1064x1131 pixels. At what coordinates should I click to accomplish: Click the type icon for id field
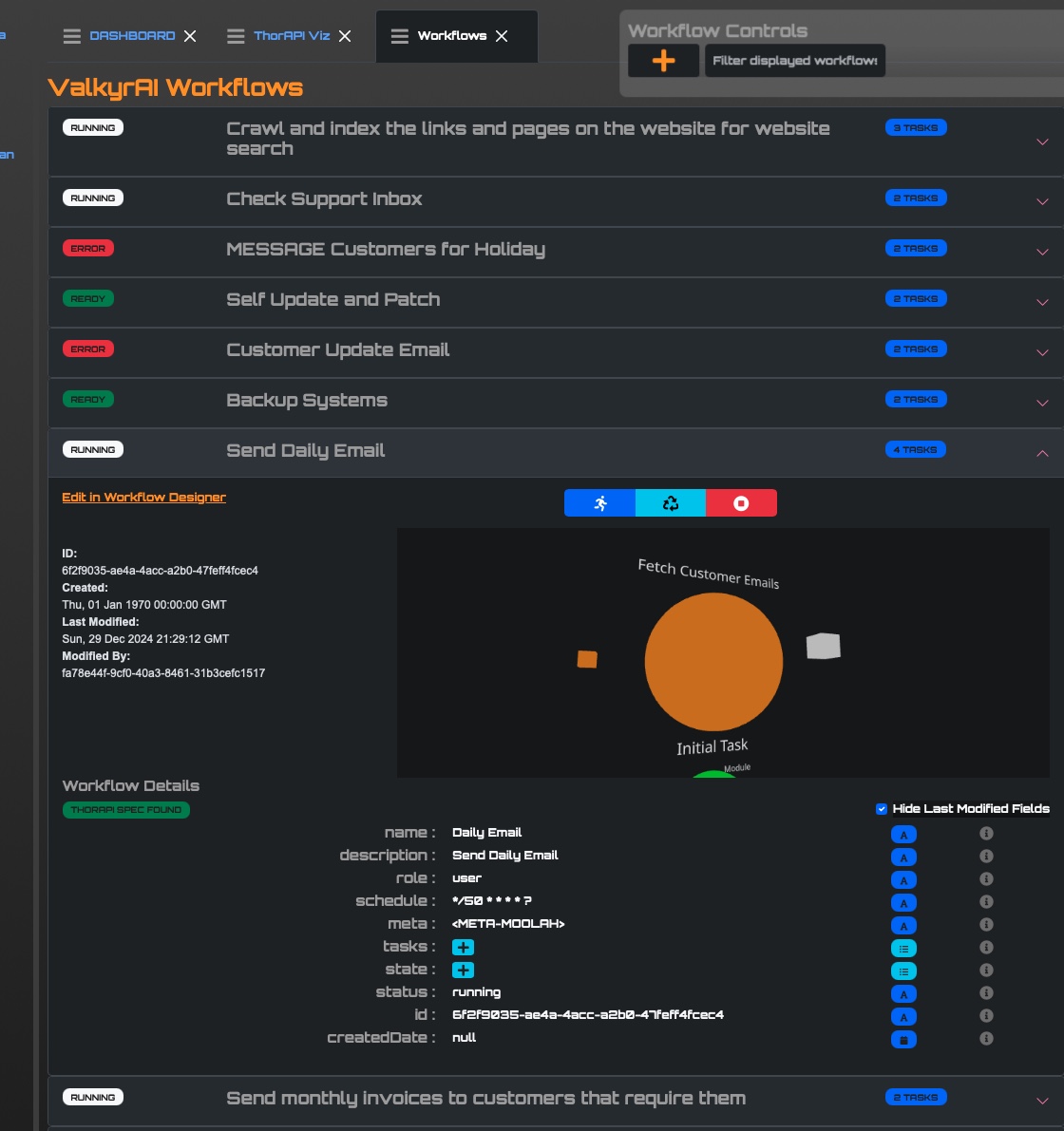[x=903, y=1017]
